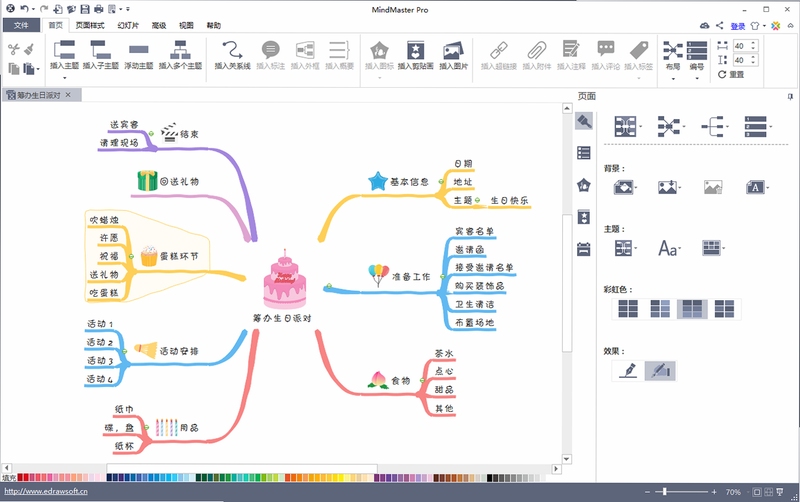Collapse the 食物 branch expander
This screenshot has height=502, width=800.
(422, 381)
